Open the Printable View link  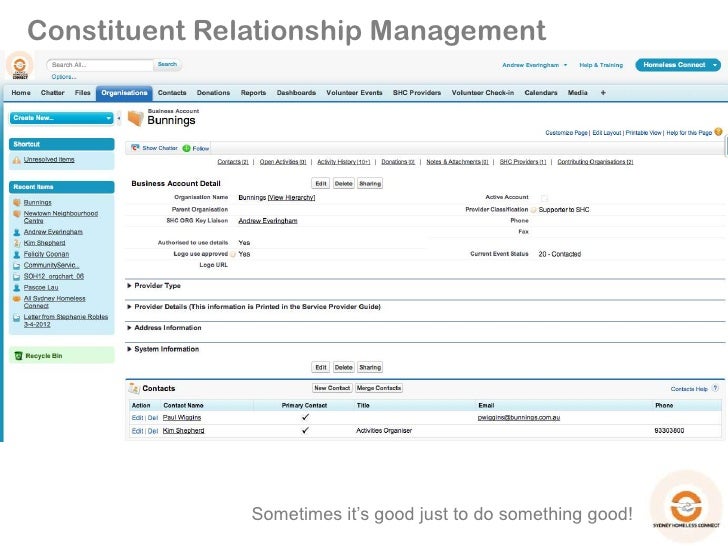(644, 133)
